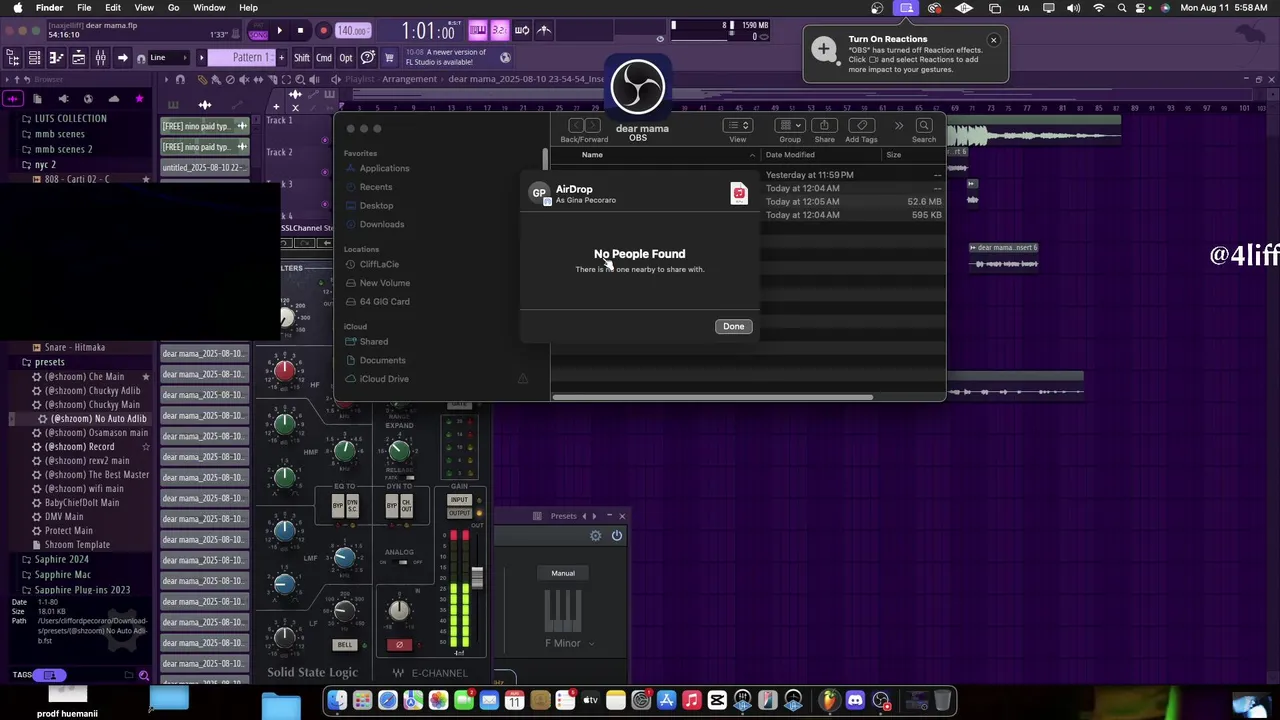Click the Cmd modifier button
Image resolution: width=1280 pixels, height=720 pixels.
(x=324, y=58)
